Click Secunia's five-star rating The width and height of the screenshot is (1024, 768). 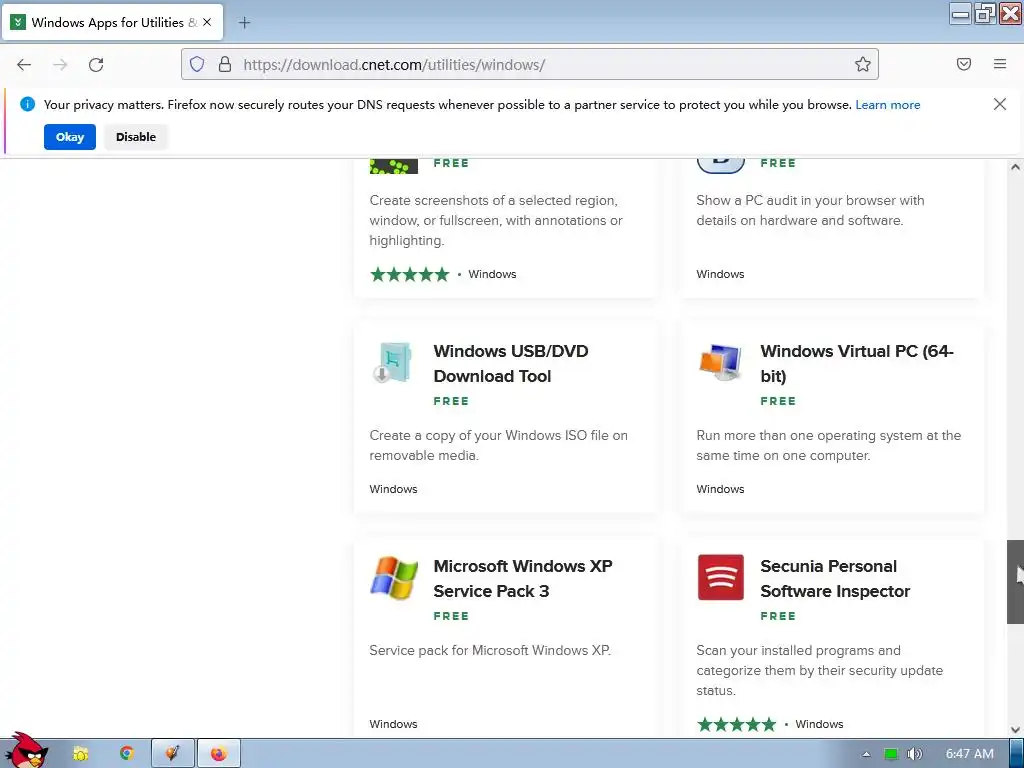coord(737,724)
